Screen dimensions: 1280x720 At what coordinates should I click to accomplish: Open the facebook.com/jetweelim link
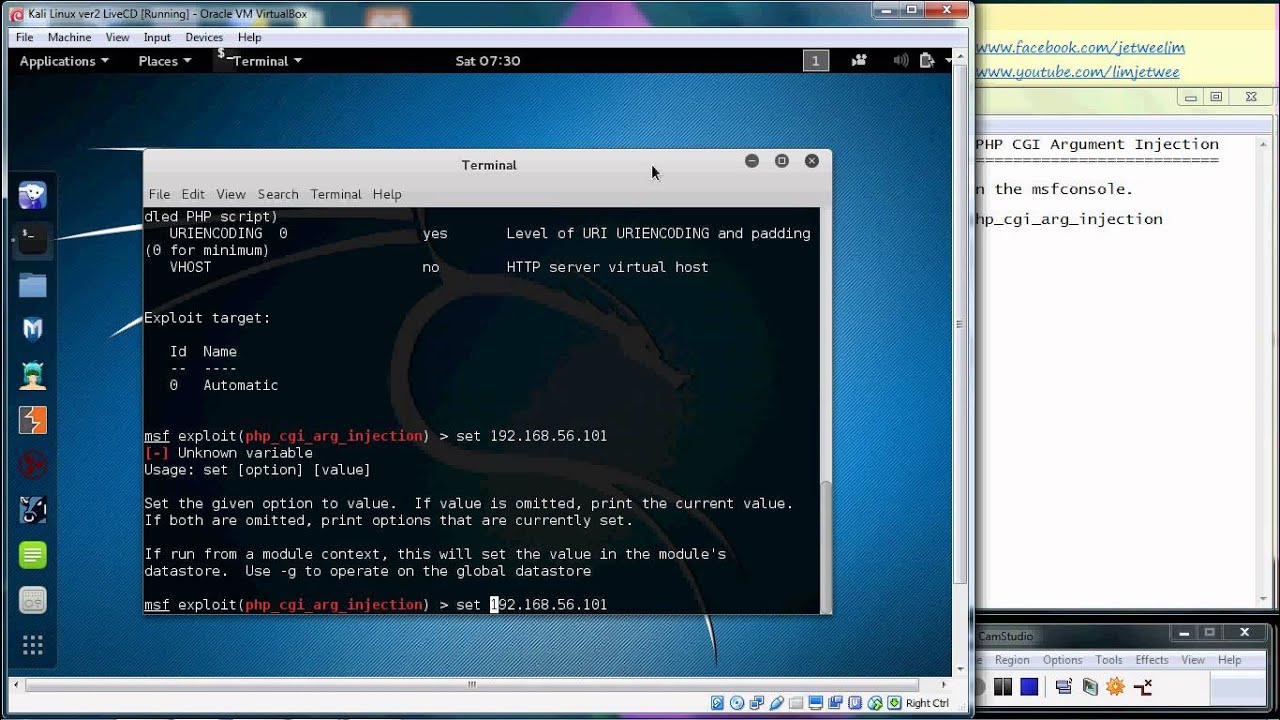coord(1080,47)
